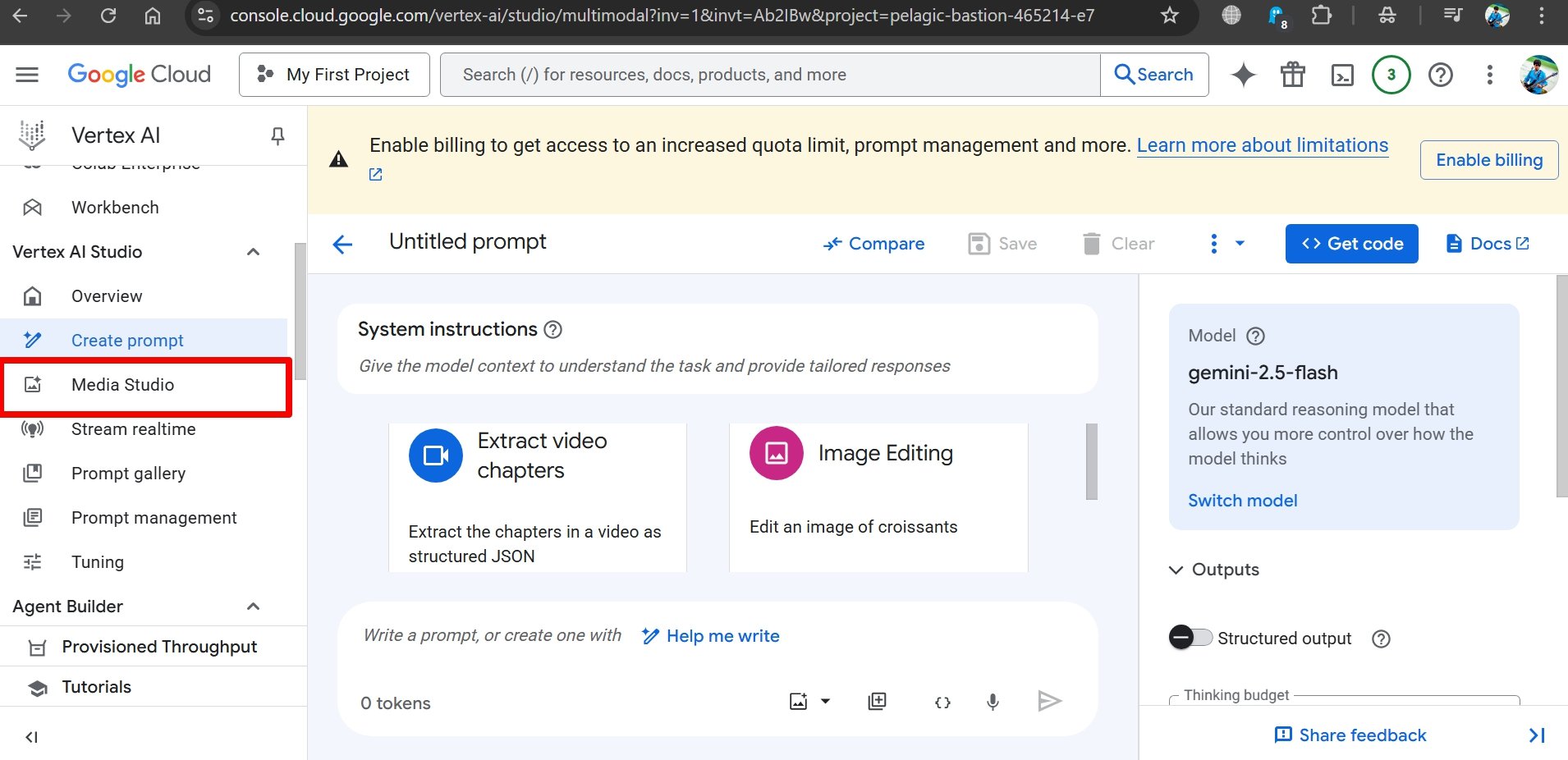Viewport: 1568px width, 760px height.
Task: Toggle the Structured output switch
Action: tap(1190, 638)
